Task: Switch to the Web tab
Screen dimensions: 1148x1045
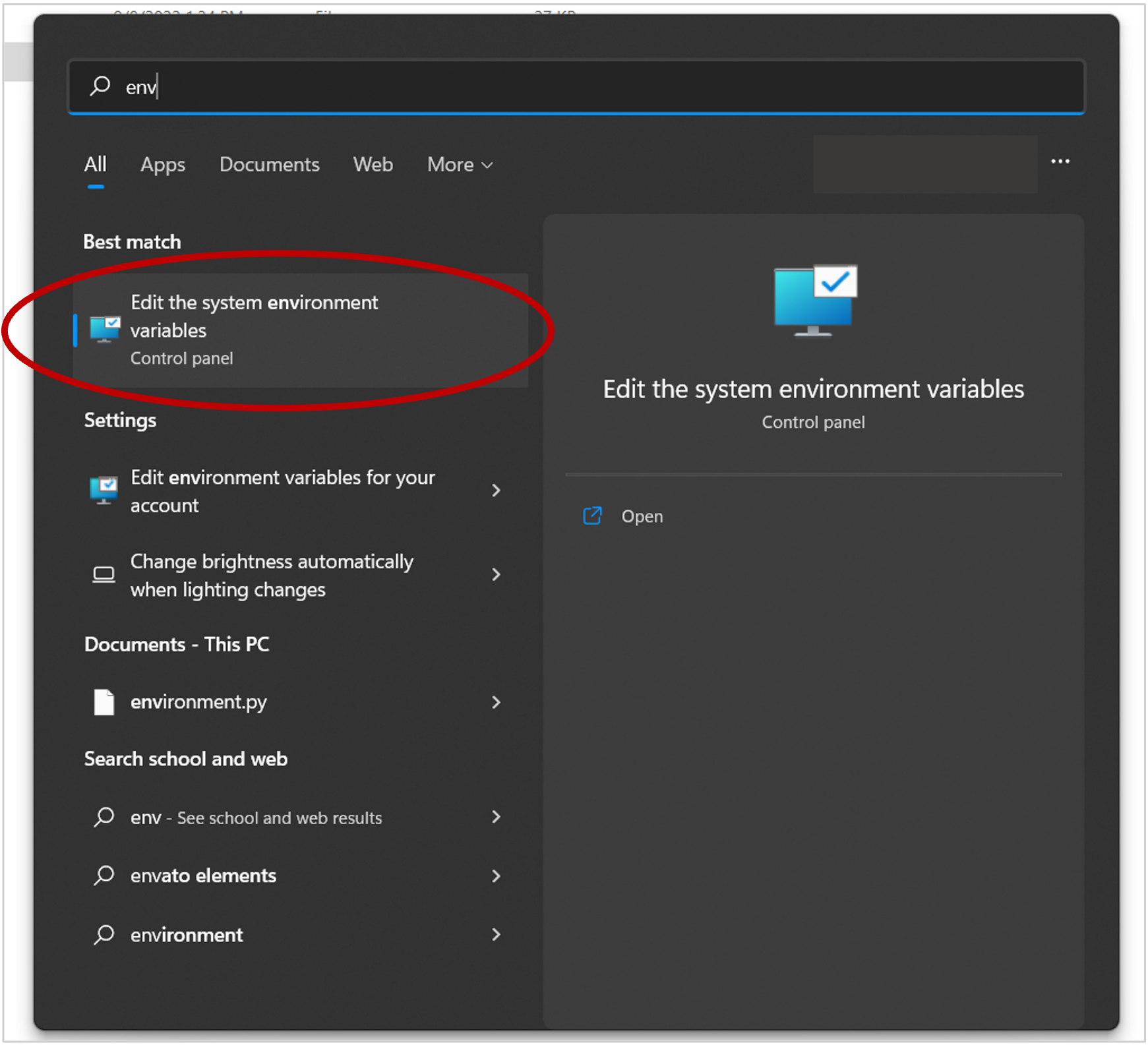Action: pos(373,164)
